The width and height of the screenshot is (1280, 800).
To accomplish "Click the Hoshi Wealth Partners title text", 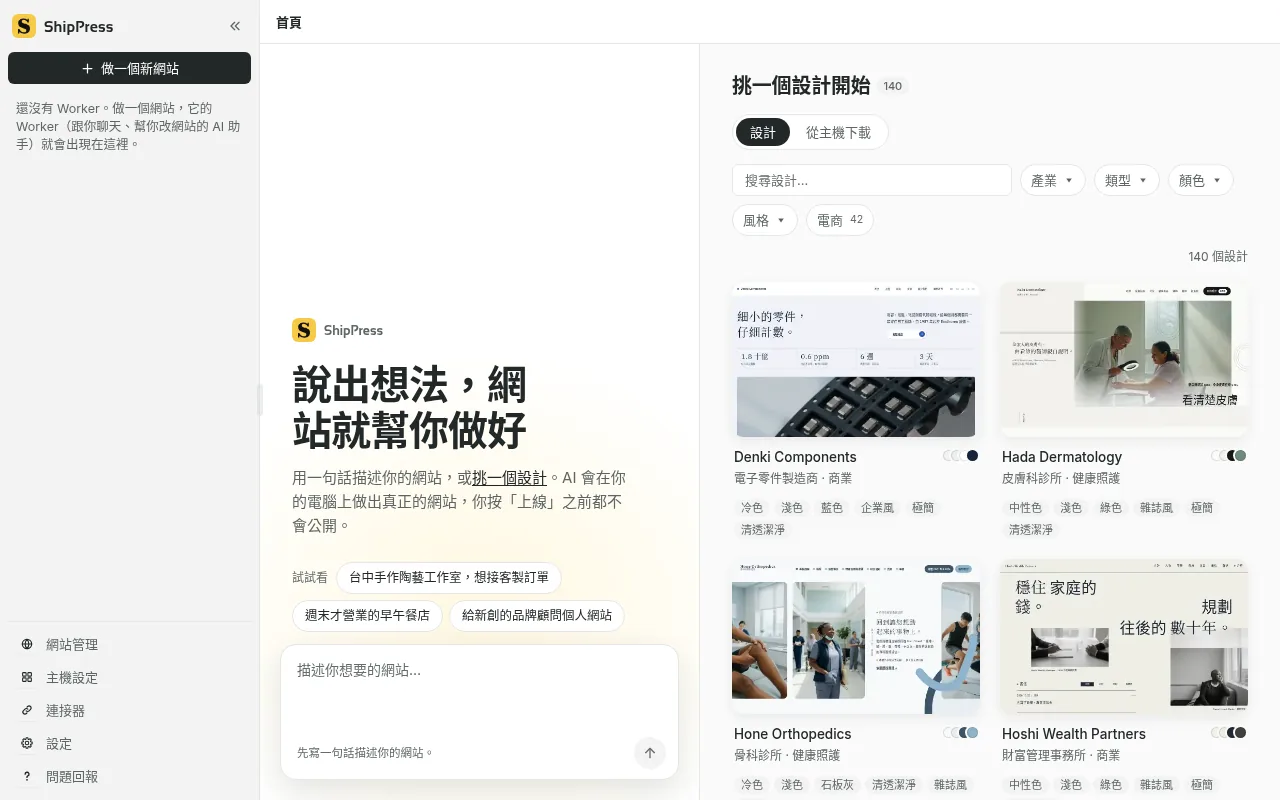I will 1074,734.
